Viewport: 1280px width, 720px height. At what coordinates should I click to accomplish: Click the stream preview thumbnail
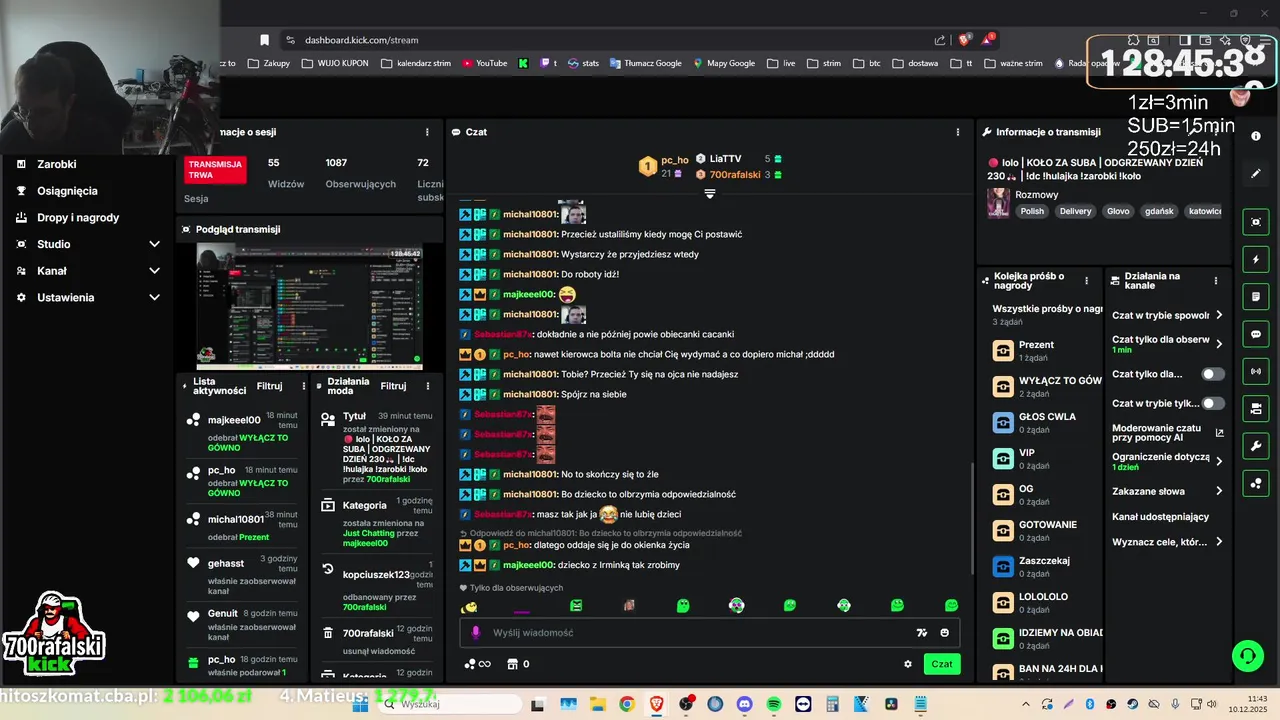(x=309, y=307)
